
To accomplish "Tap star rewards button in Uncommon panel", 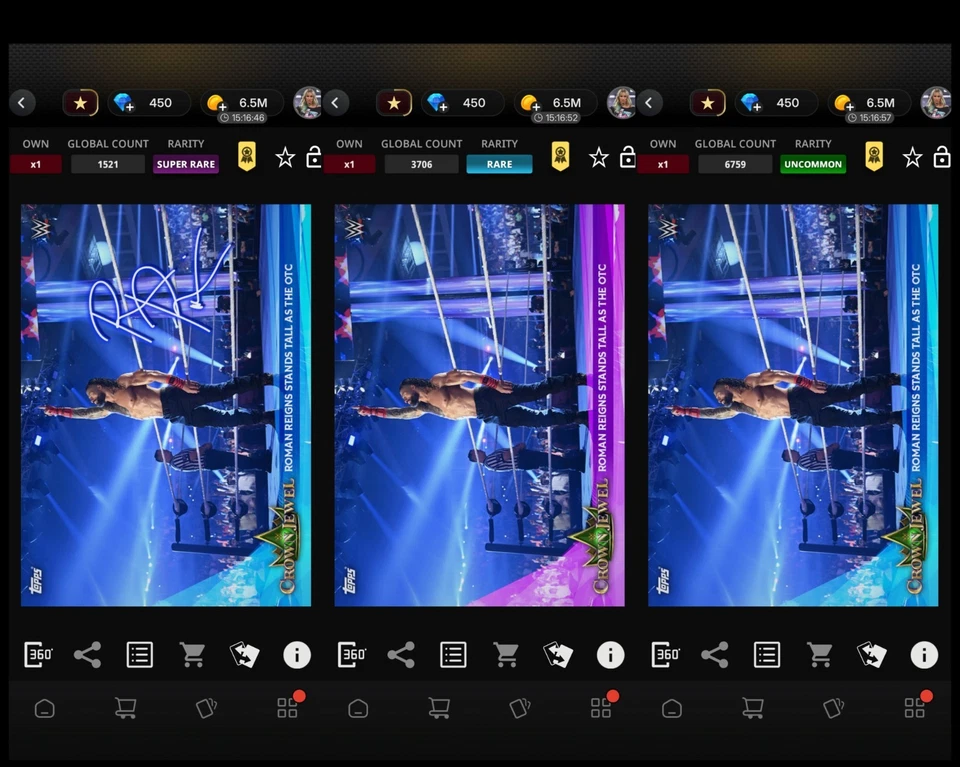I will (x=707, y=103).
